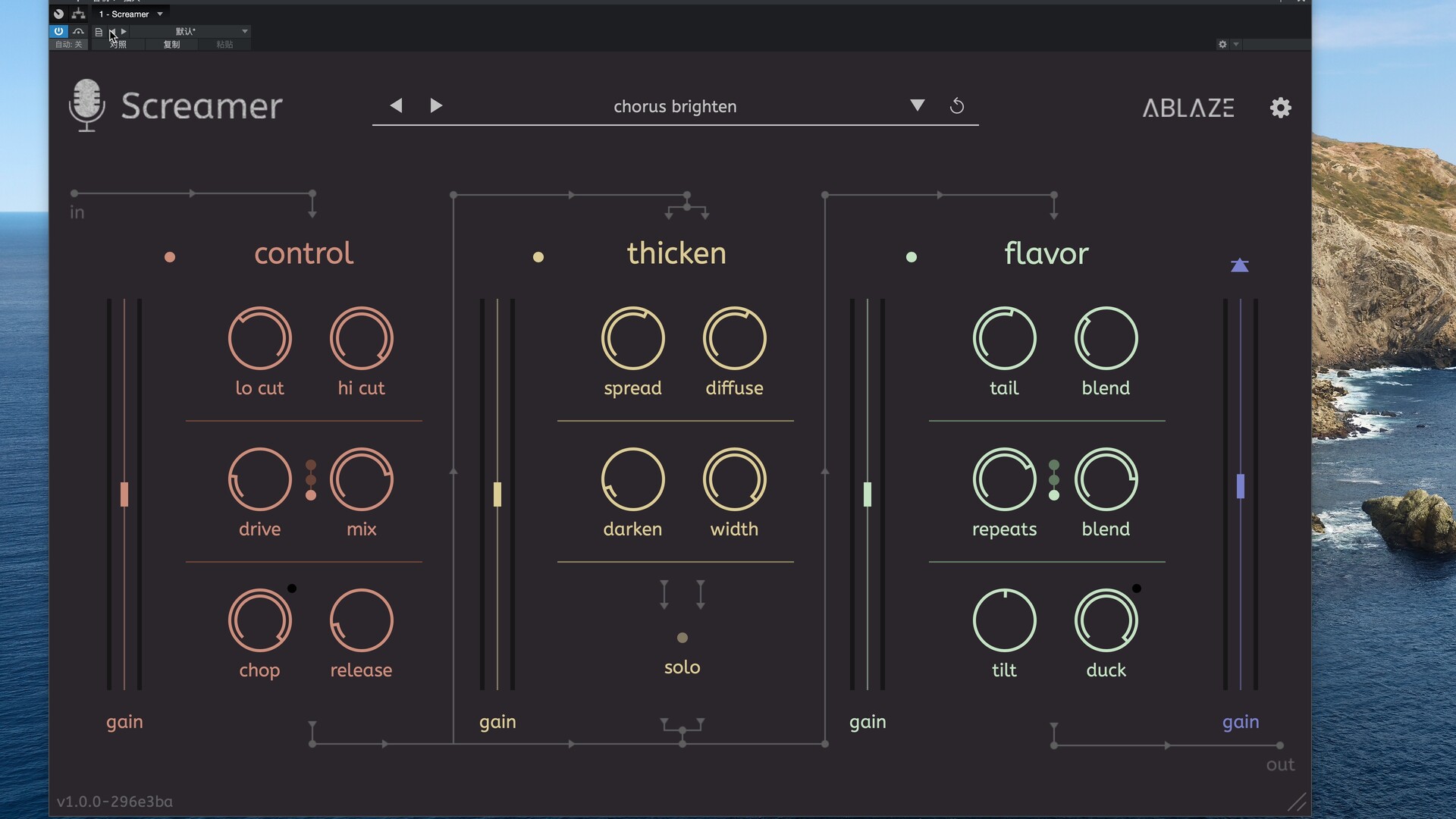
Task: Click the copy button in host bar
Action: click(x=172, y=45)
